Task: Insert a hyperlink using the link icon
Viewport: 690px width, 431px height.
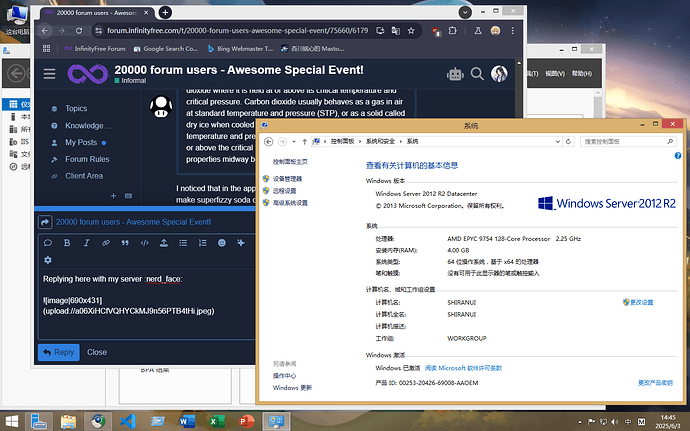Action: click(x=106, y=243)
